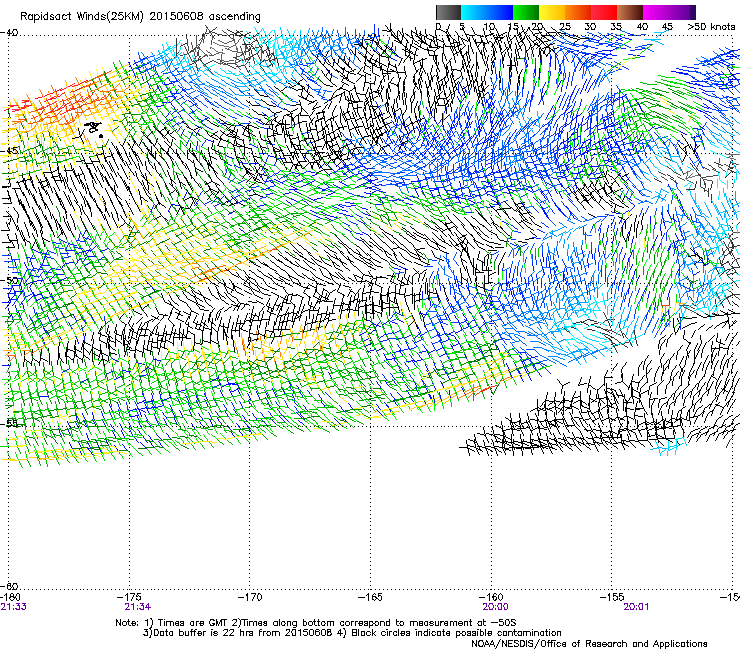Click the '-165' longitude axis label

tap(370, 597)
